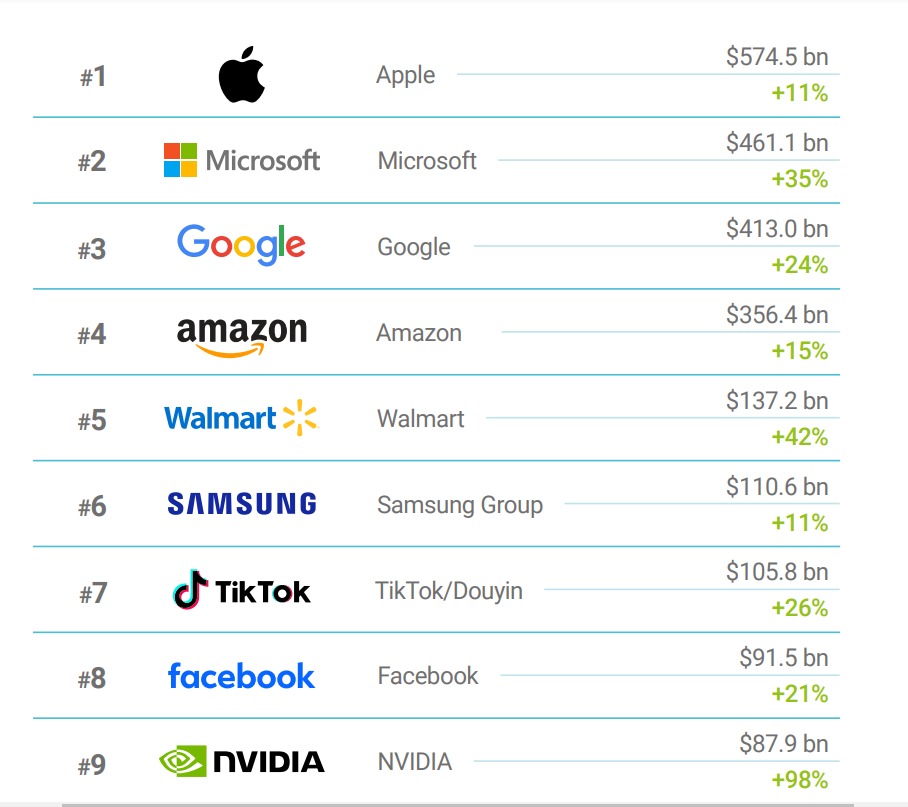This screenshot has height=807, width=908.
Task: Select the Samsung logo
Action: (x=242, y=503)
